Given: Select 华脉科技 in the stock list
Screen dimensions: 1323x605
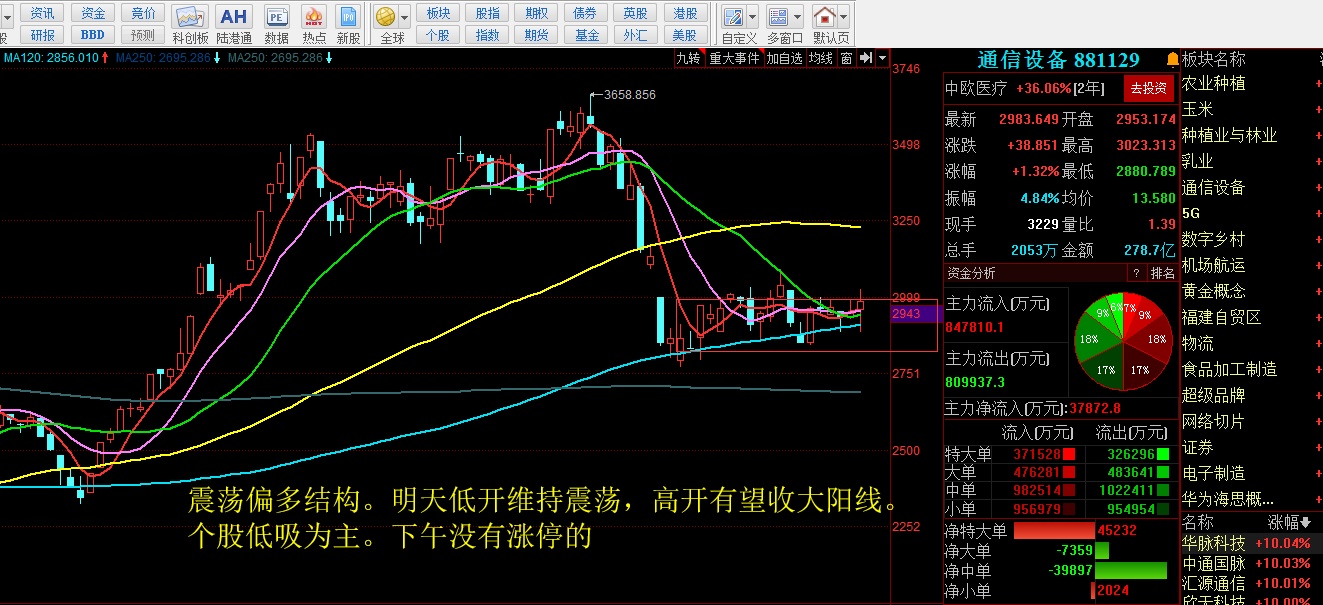Looking at the screenshot, I should click(1214, 543).
